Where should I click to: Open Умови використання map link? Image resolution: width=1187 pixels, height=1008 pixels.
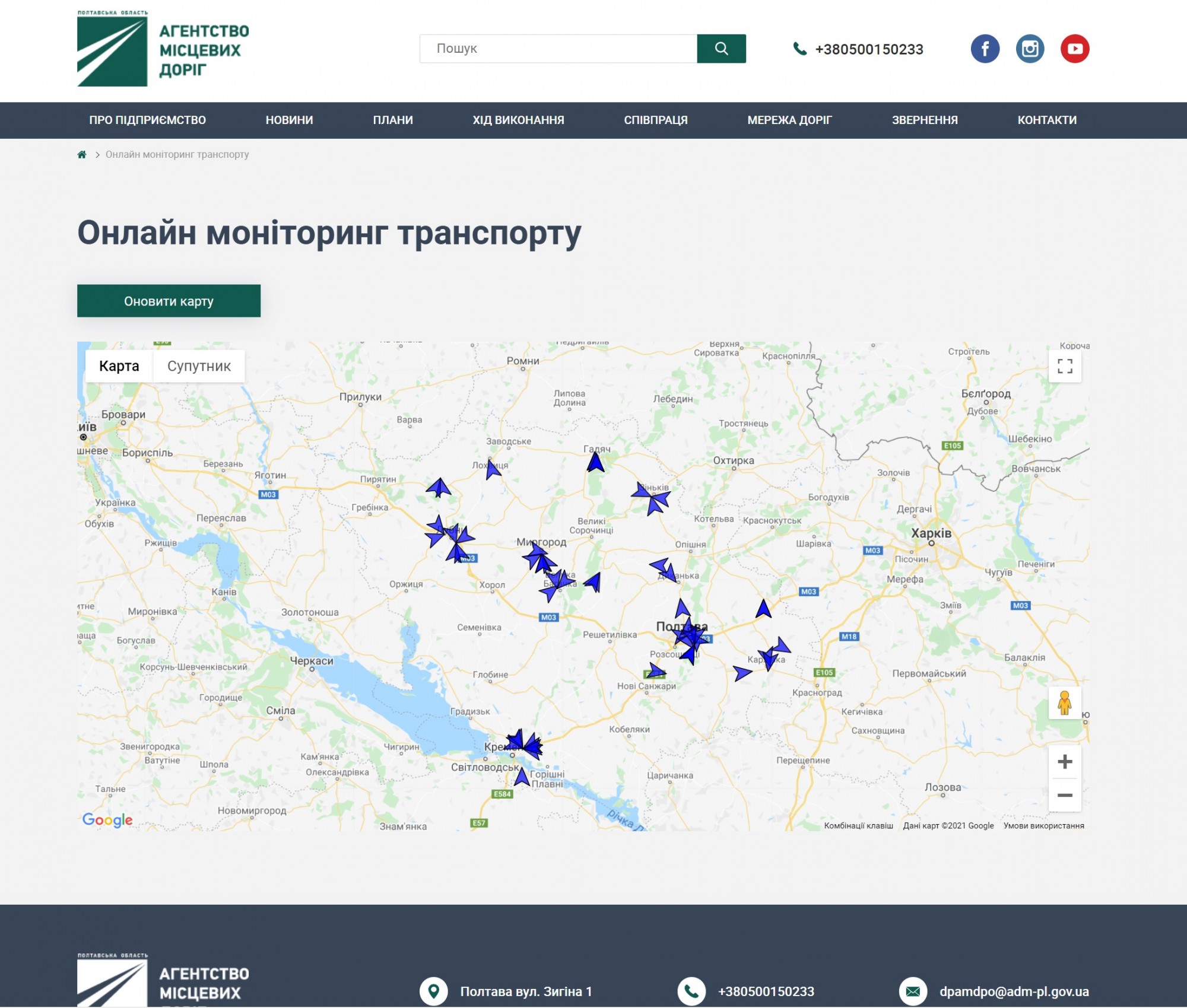pyautogui.click(x=1043, y=826)
